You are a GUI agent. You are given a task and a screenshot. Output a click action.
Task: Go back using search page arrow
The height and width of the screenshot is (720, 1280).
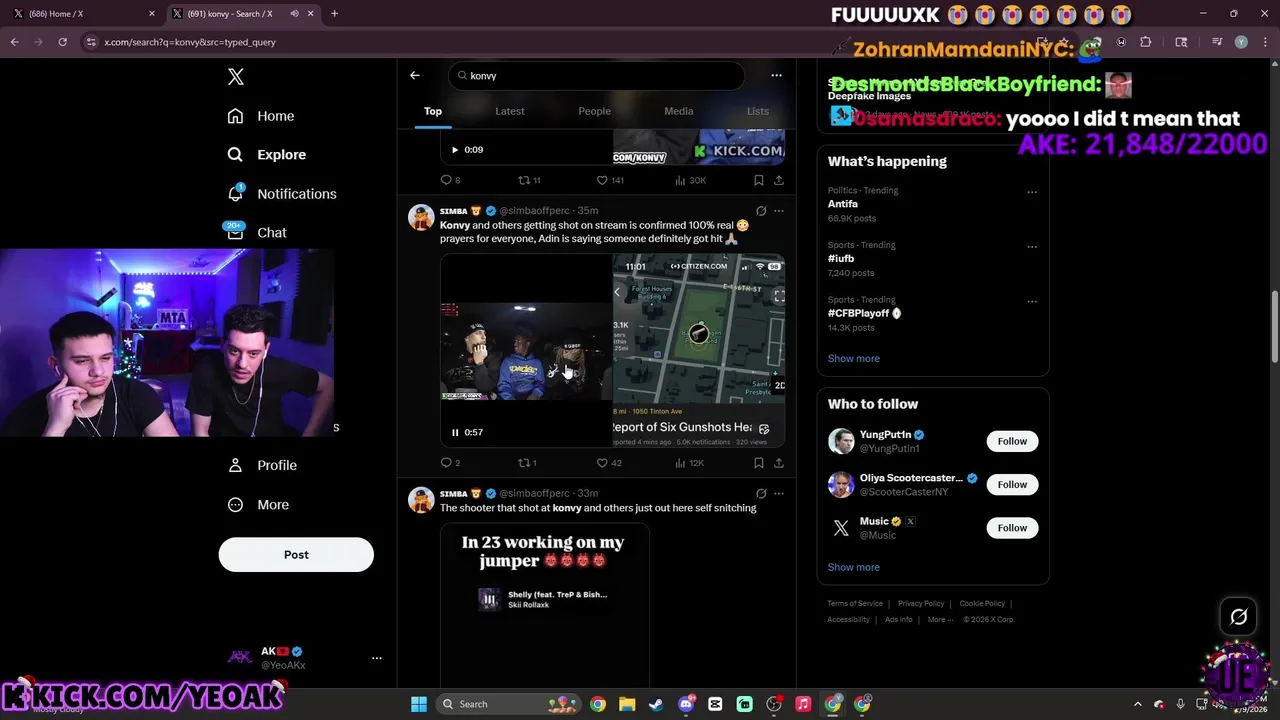pos(415,75)
